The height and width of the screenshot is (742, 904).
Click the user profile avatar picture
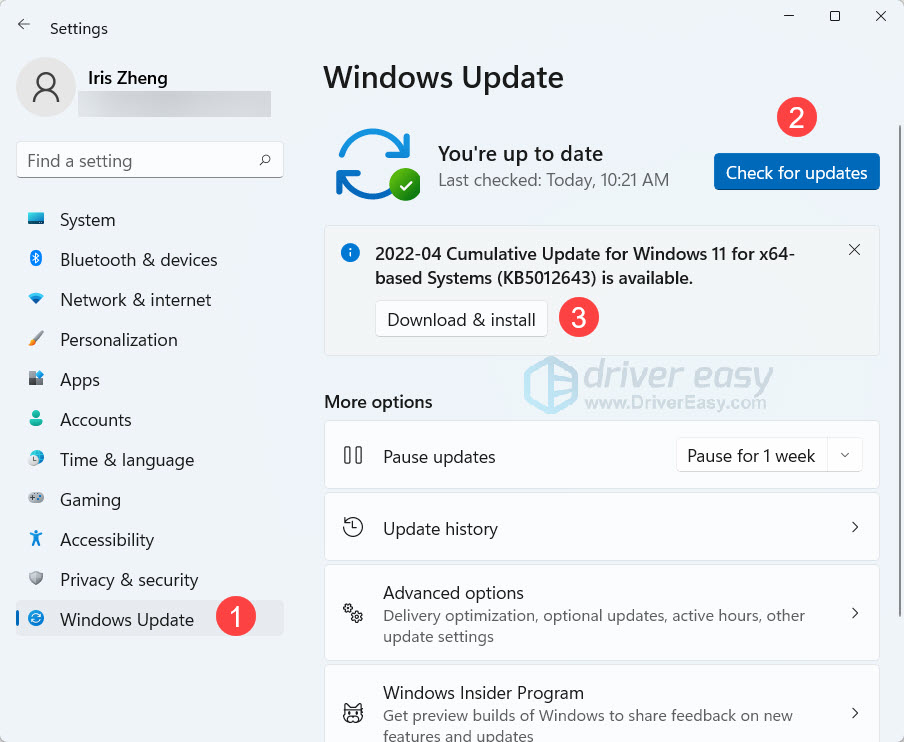[x=46, y=87]
